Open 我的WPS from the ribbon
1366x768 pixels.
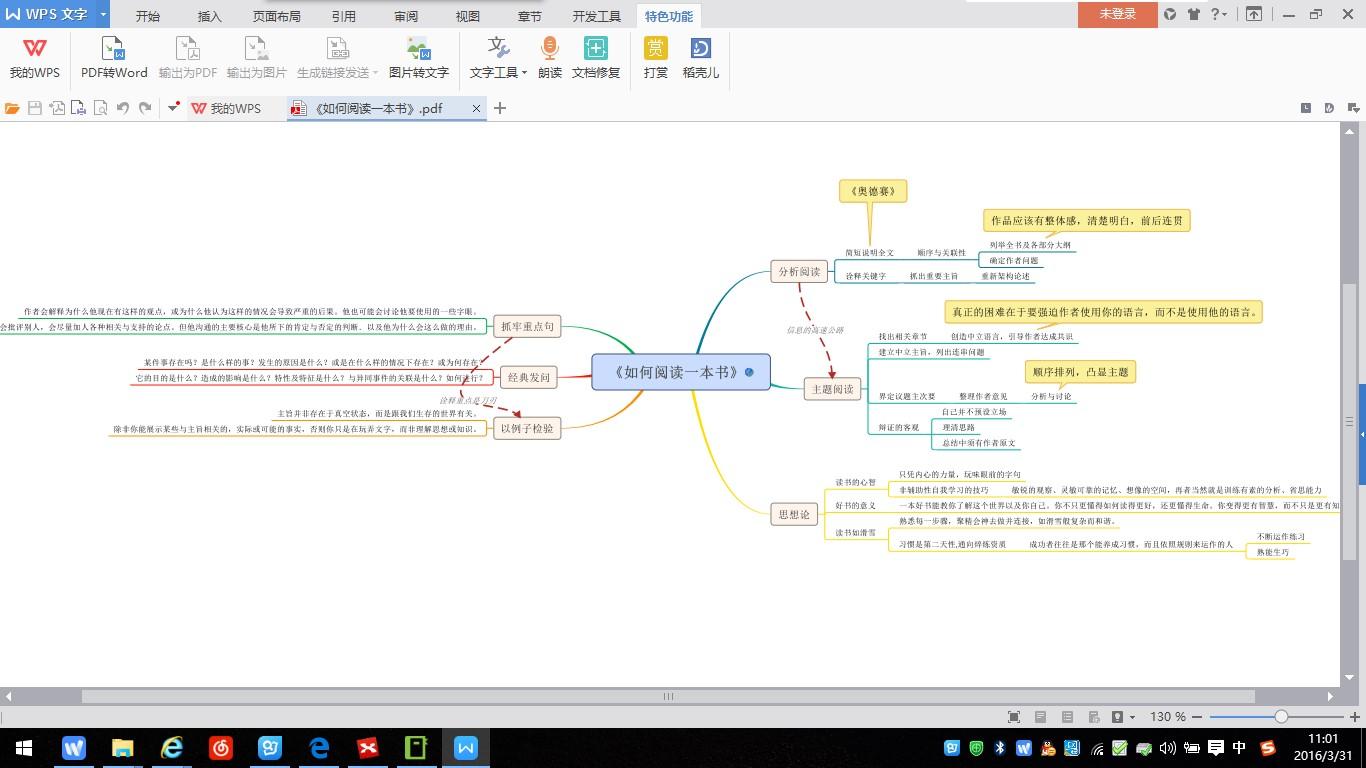tap(35, 58)
